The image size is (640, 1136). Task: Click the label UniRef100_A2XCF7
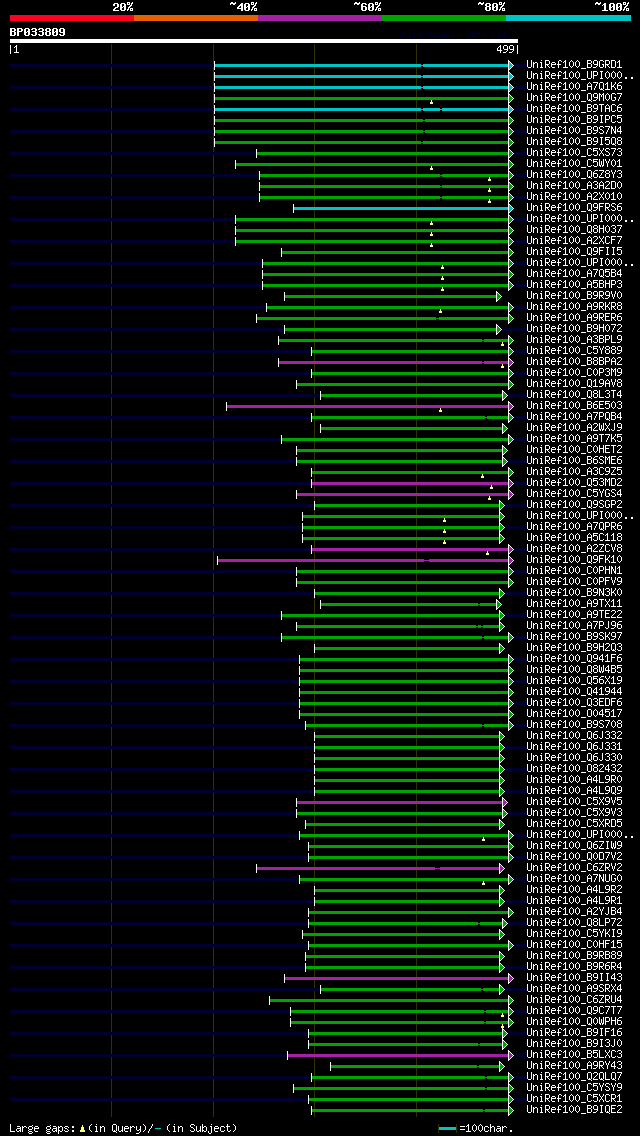574,241
